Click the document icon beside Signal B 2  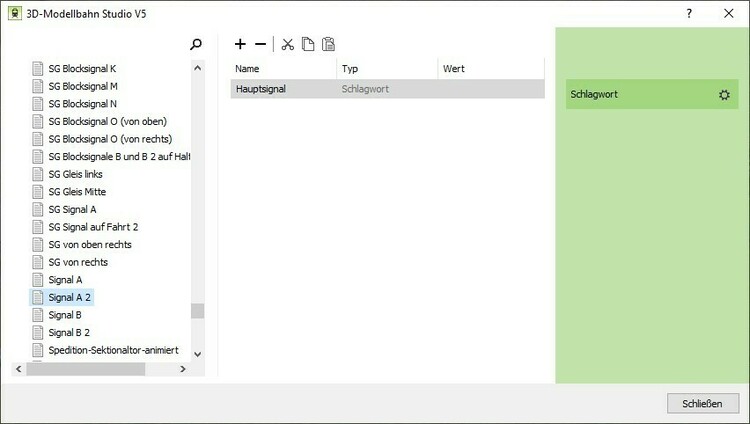tap(38, 333)
